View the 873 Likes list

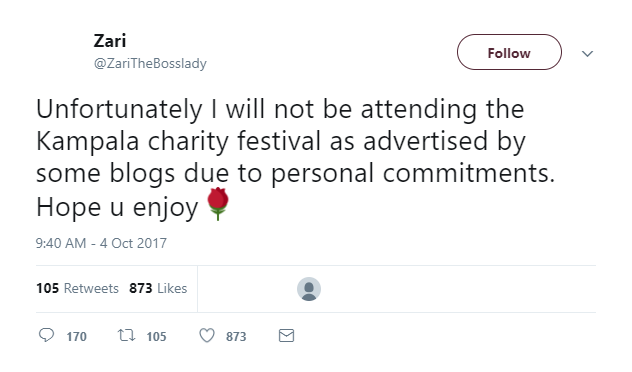[x=158, y=288]
